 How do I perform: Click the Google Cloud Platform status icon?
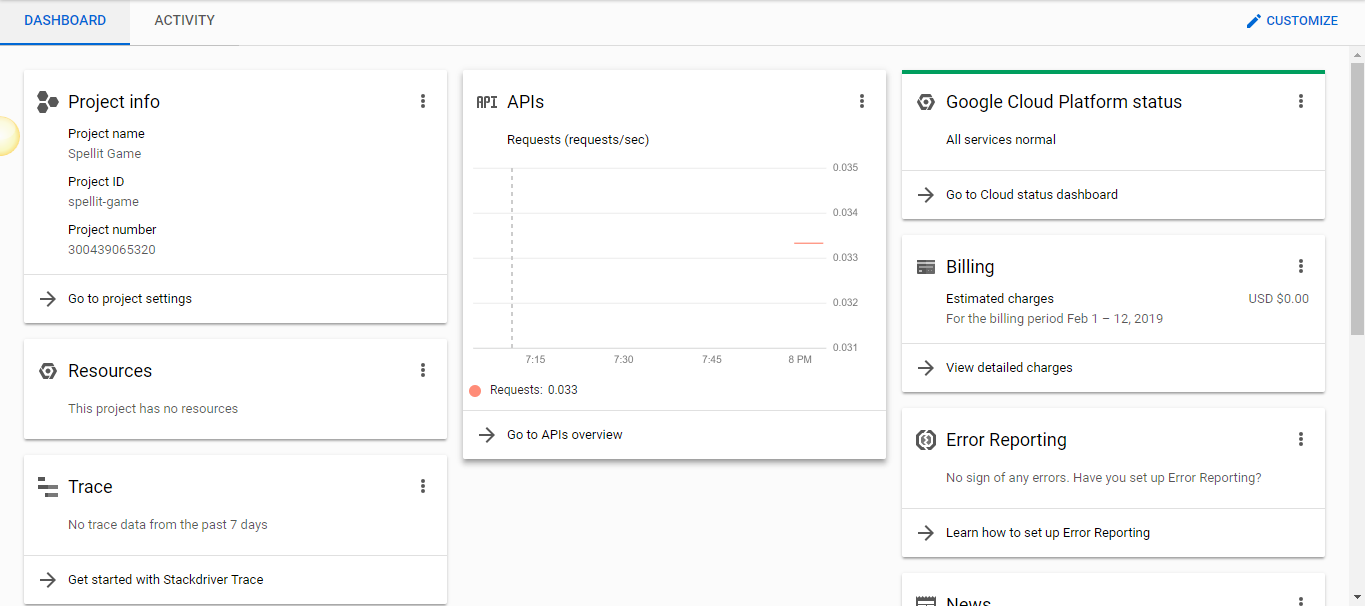coord(926,102)
